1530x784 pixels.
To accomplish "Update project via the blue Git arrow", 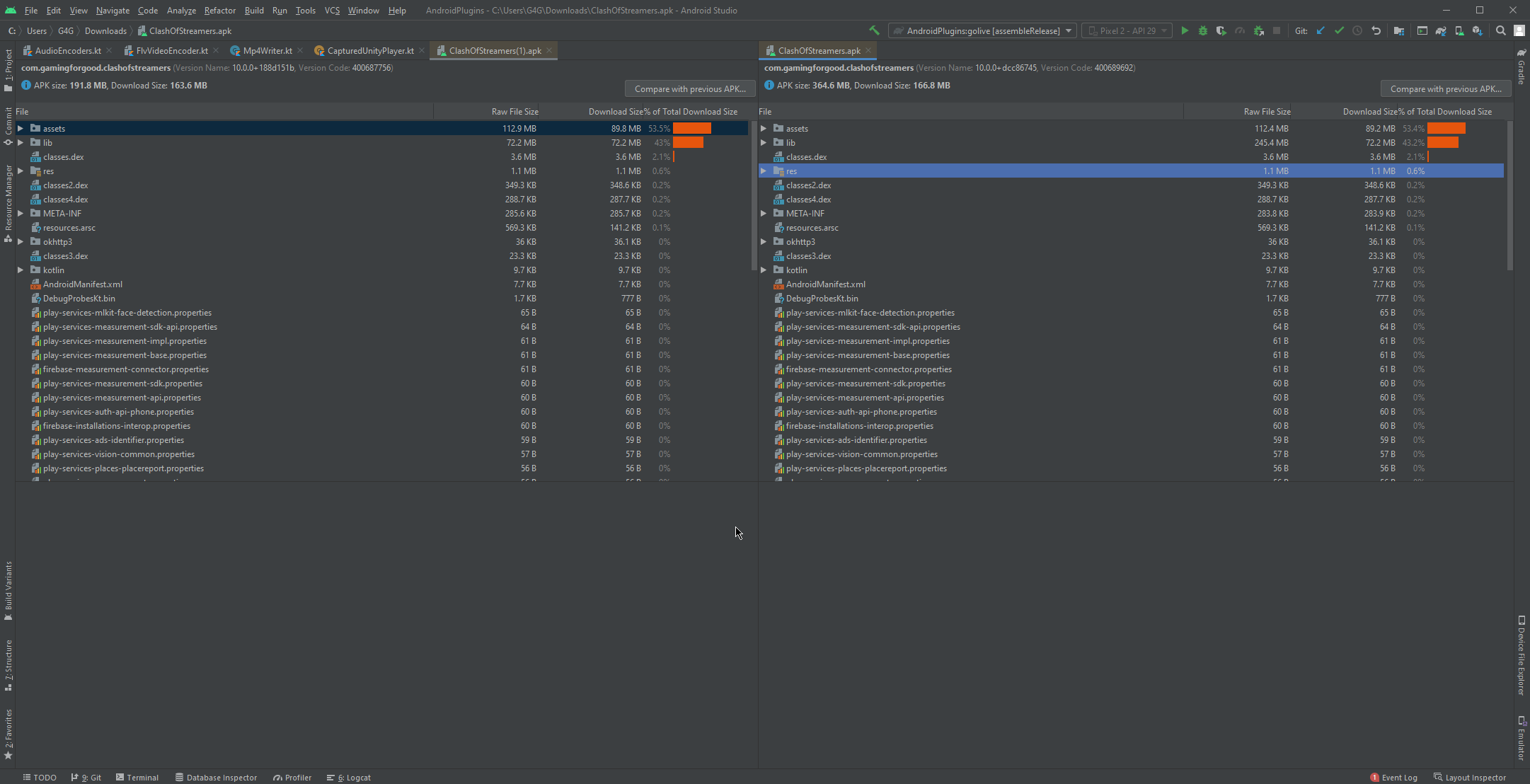I will pos(1321,30).
